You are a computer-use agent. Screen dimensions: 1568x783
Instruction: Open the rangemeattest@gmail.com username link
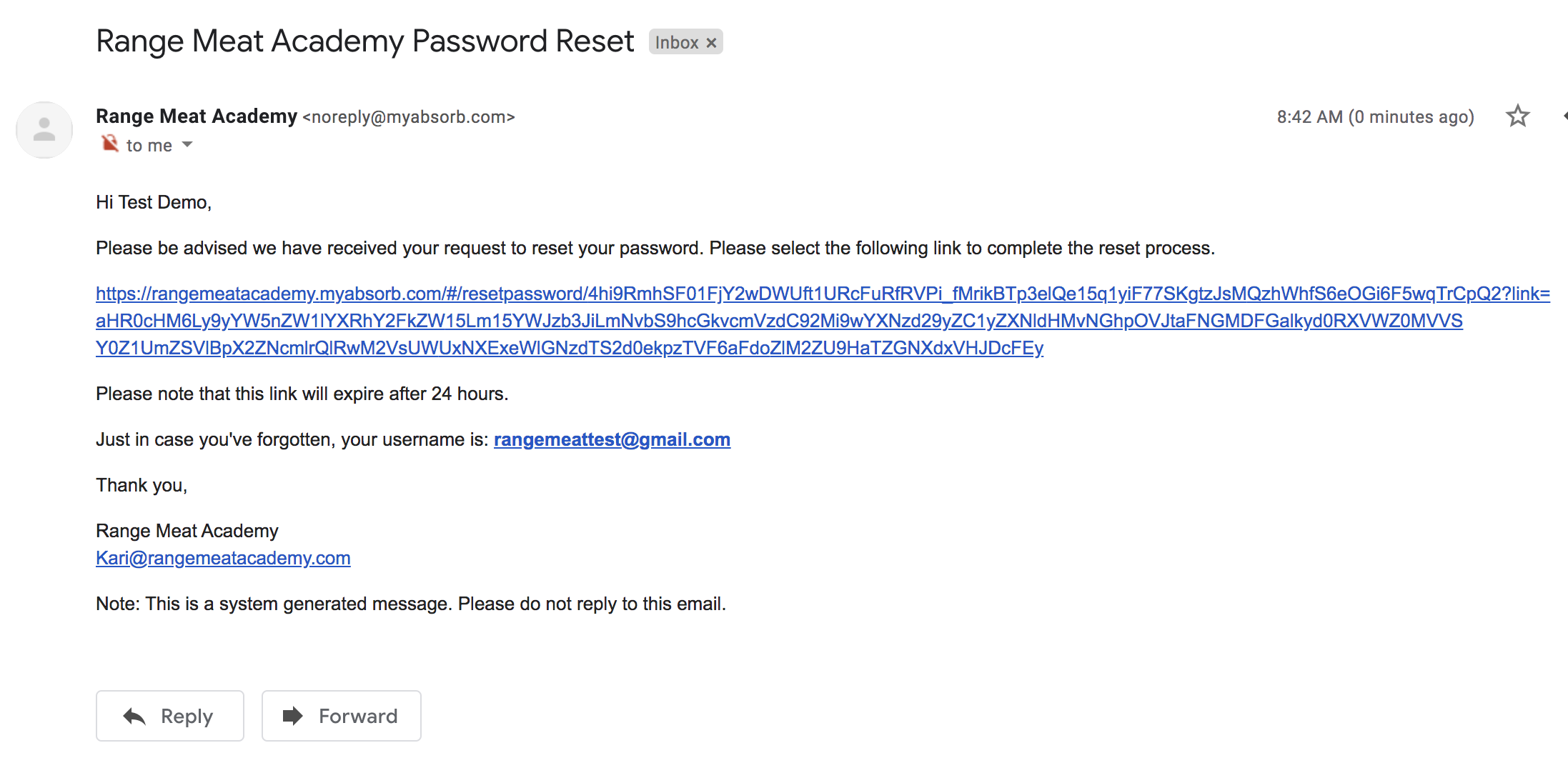(612, 439)
